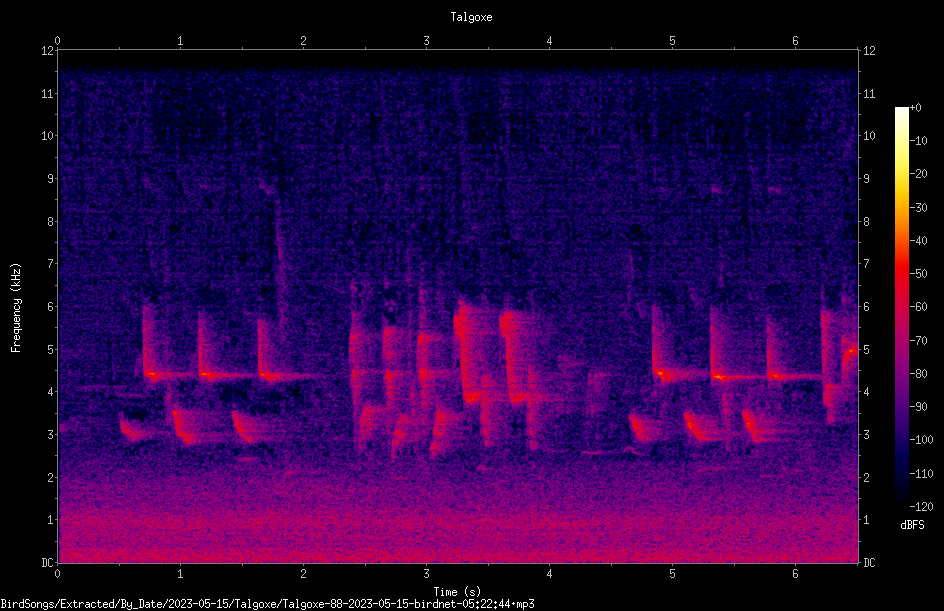The height and width of the screenshot is (611, 944).
Task: Click the -120 label on colorbar
Action: pos(921,506)
